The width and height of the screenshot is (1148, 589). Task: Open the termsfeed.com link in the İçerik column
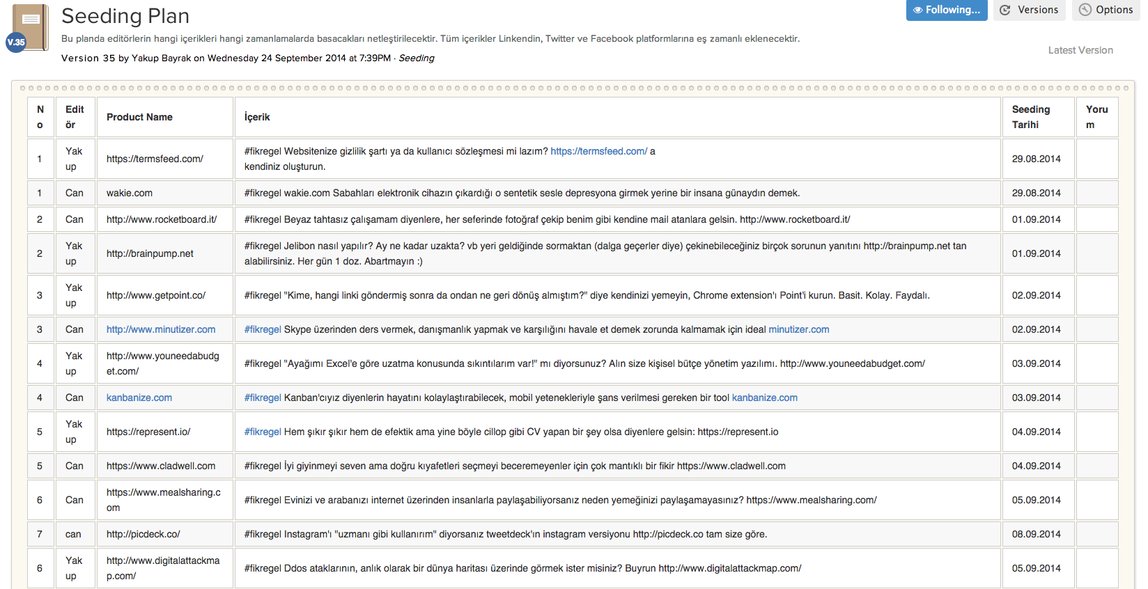(x=599, y=151)
